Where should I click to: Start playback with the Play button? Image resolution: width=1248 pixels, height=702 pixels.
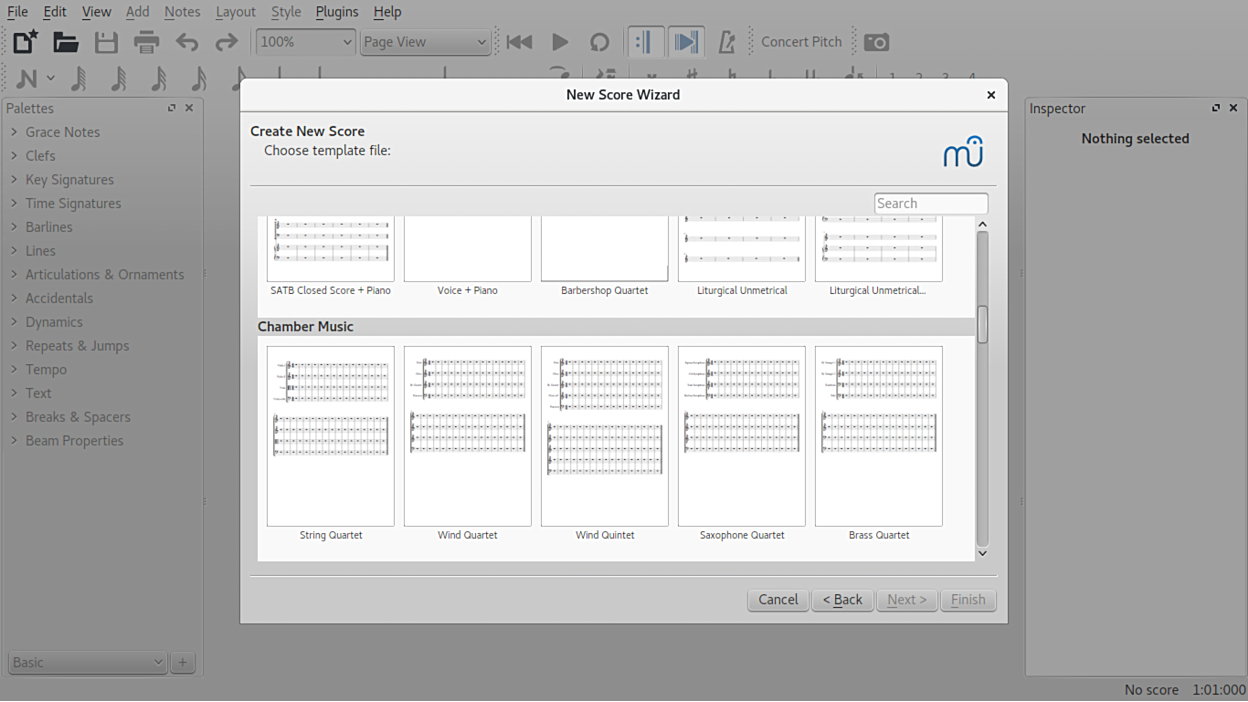(x=560, y=42)
